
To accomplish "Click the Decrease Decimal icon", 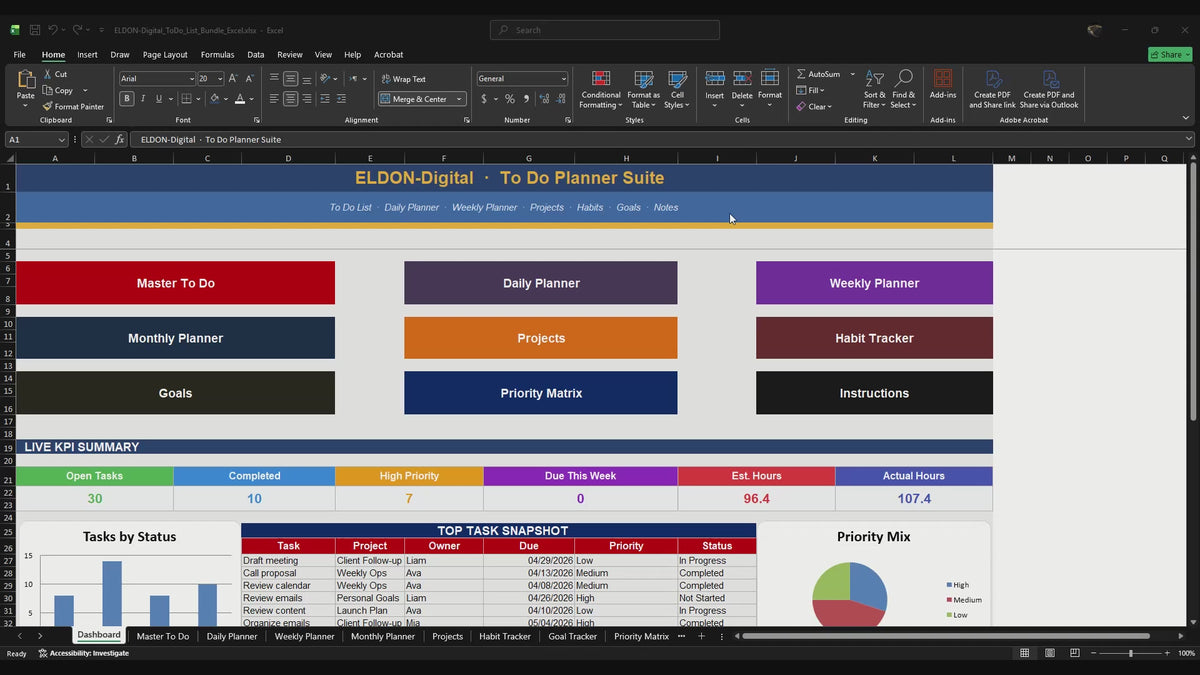I will click(562, 99).
